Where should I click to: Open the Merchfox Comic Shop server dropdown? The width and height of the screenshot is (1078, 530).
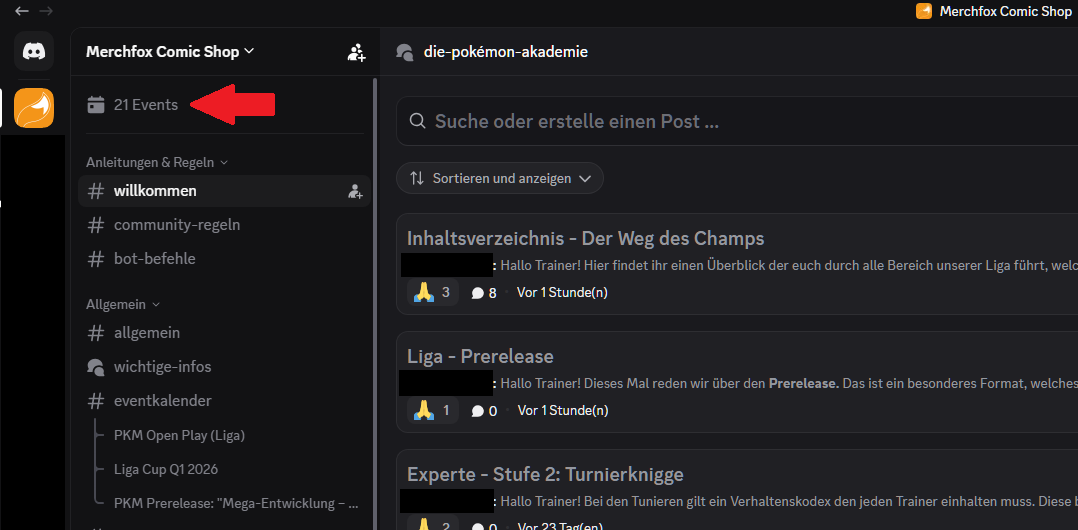click(x=170, y=52)
